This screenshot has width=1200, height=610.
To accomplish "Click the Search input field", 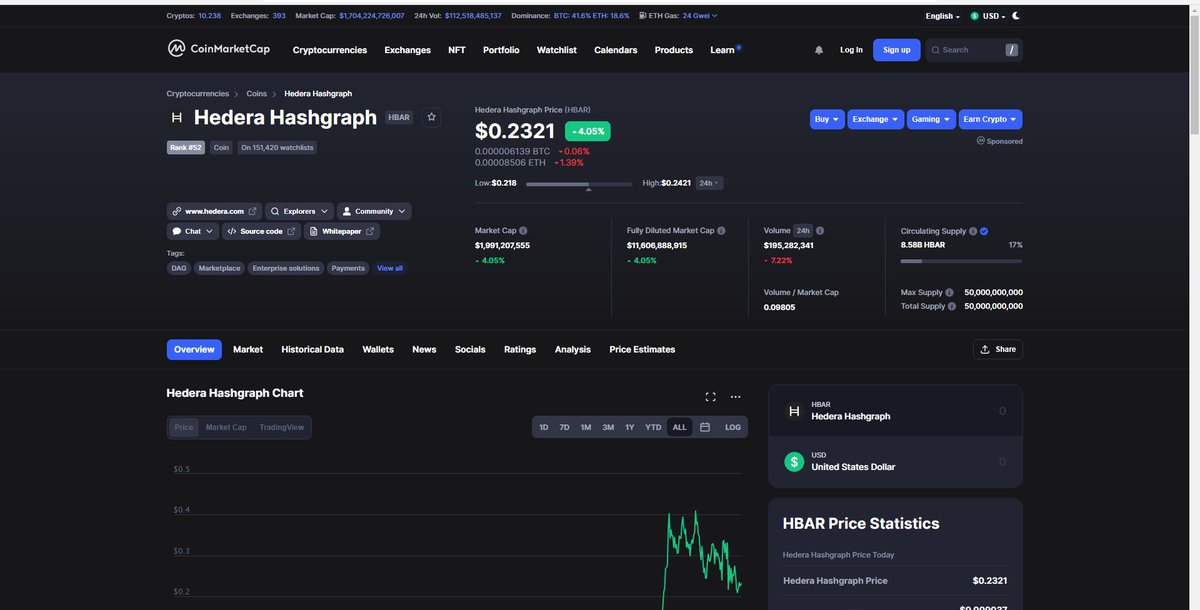I will 974,50.
